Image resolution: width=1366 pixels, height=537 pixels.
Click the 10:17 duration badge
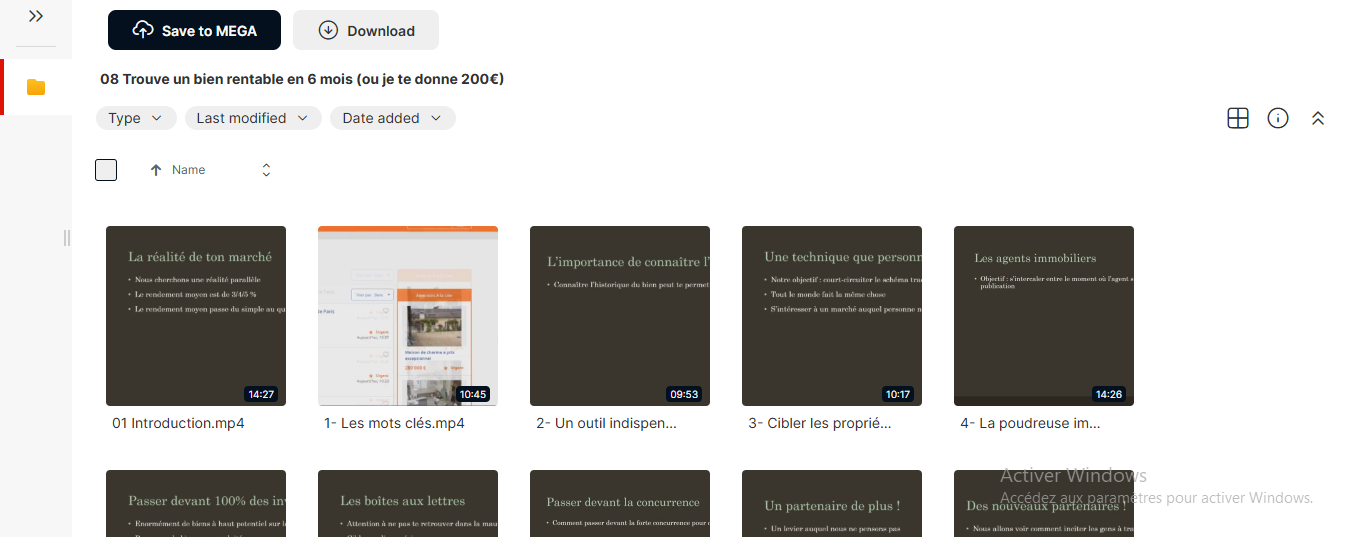(x=897, y=394)
